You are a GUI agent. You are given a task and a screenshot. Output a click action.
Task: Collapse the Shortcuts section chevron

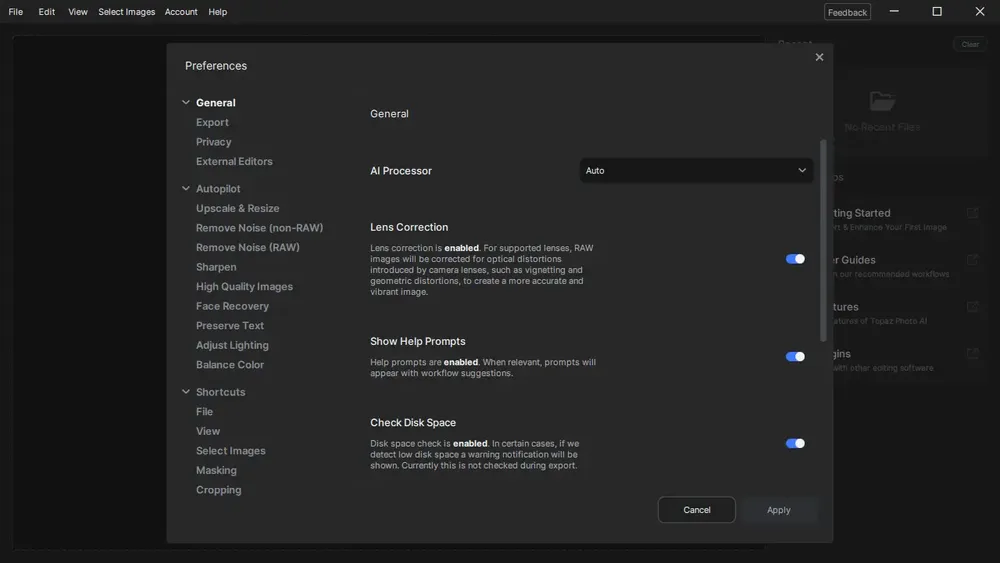(186, 392)
